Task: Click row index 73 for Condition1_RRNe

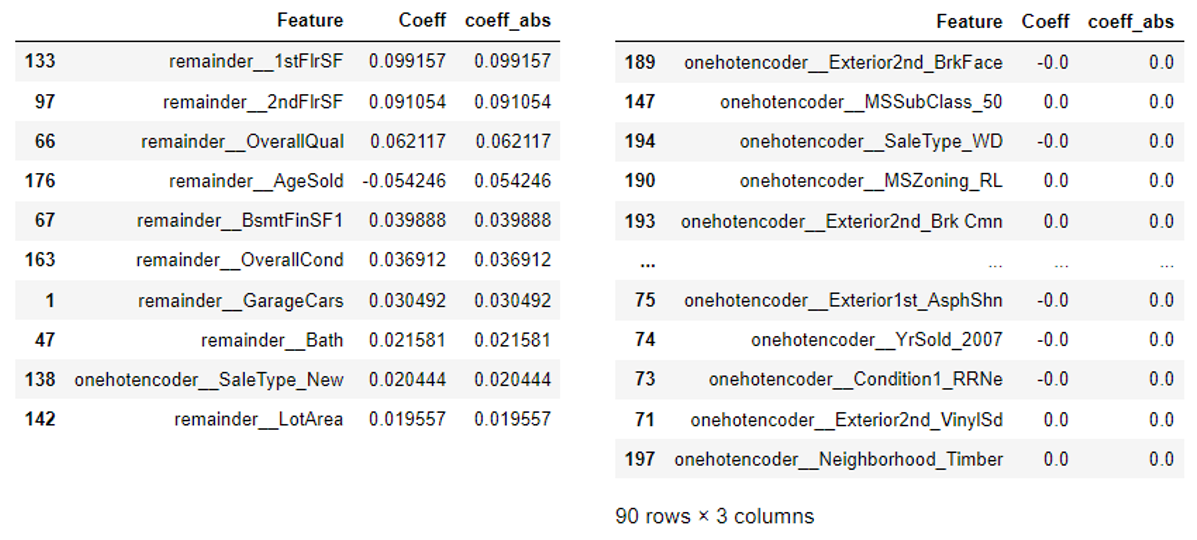Action: coord(645,380)
